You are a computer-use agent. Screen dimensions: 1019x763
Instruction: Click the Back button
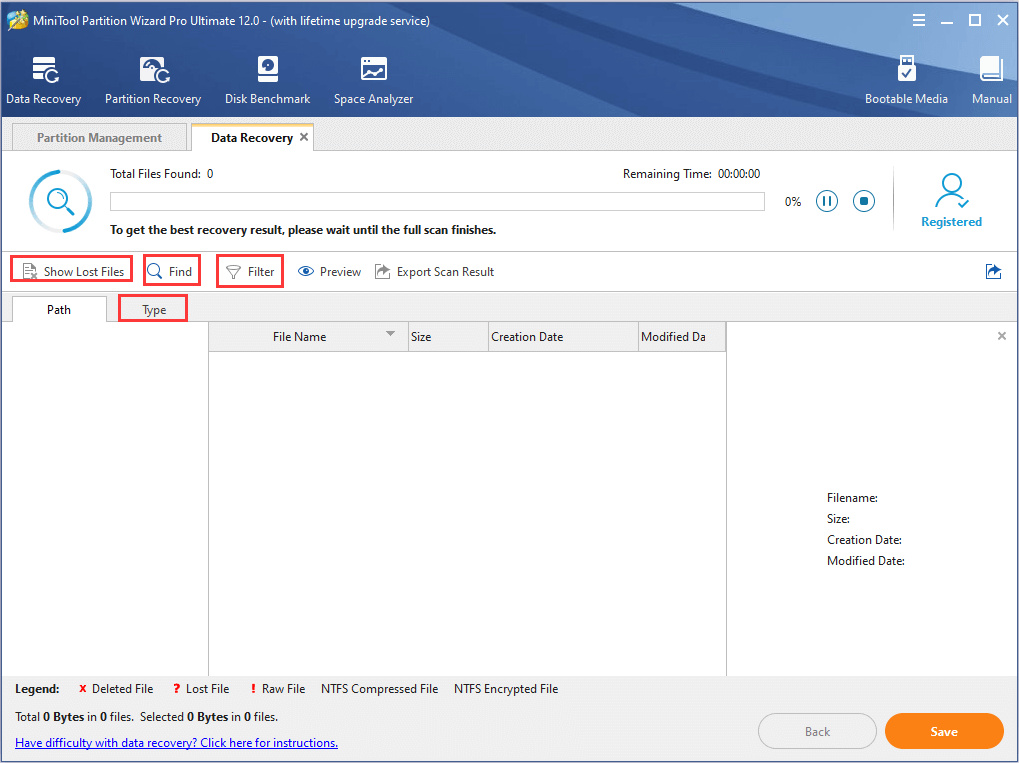coord(817,731)
